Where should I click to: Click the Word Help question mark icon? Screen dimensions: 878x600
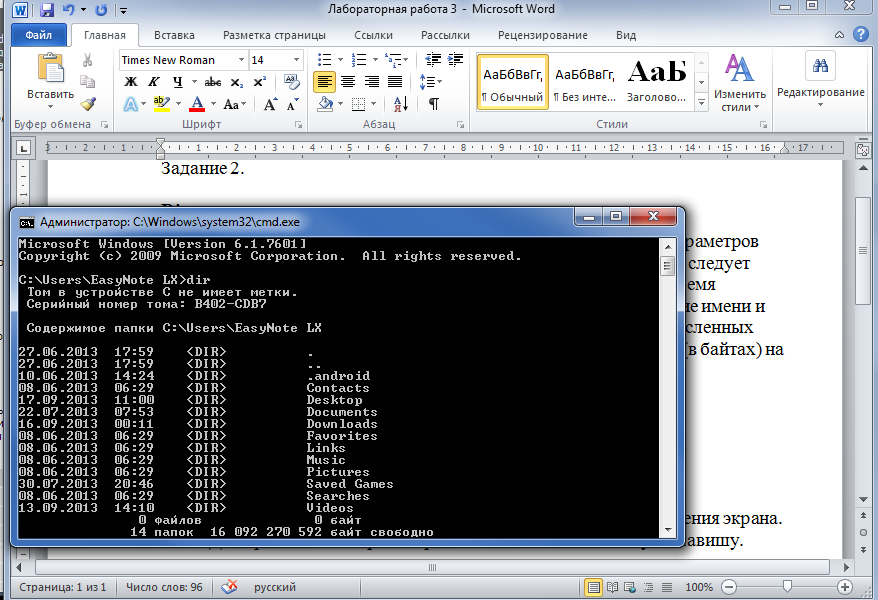861,34
